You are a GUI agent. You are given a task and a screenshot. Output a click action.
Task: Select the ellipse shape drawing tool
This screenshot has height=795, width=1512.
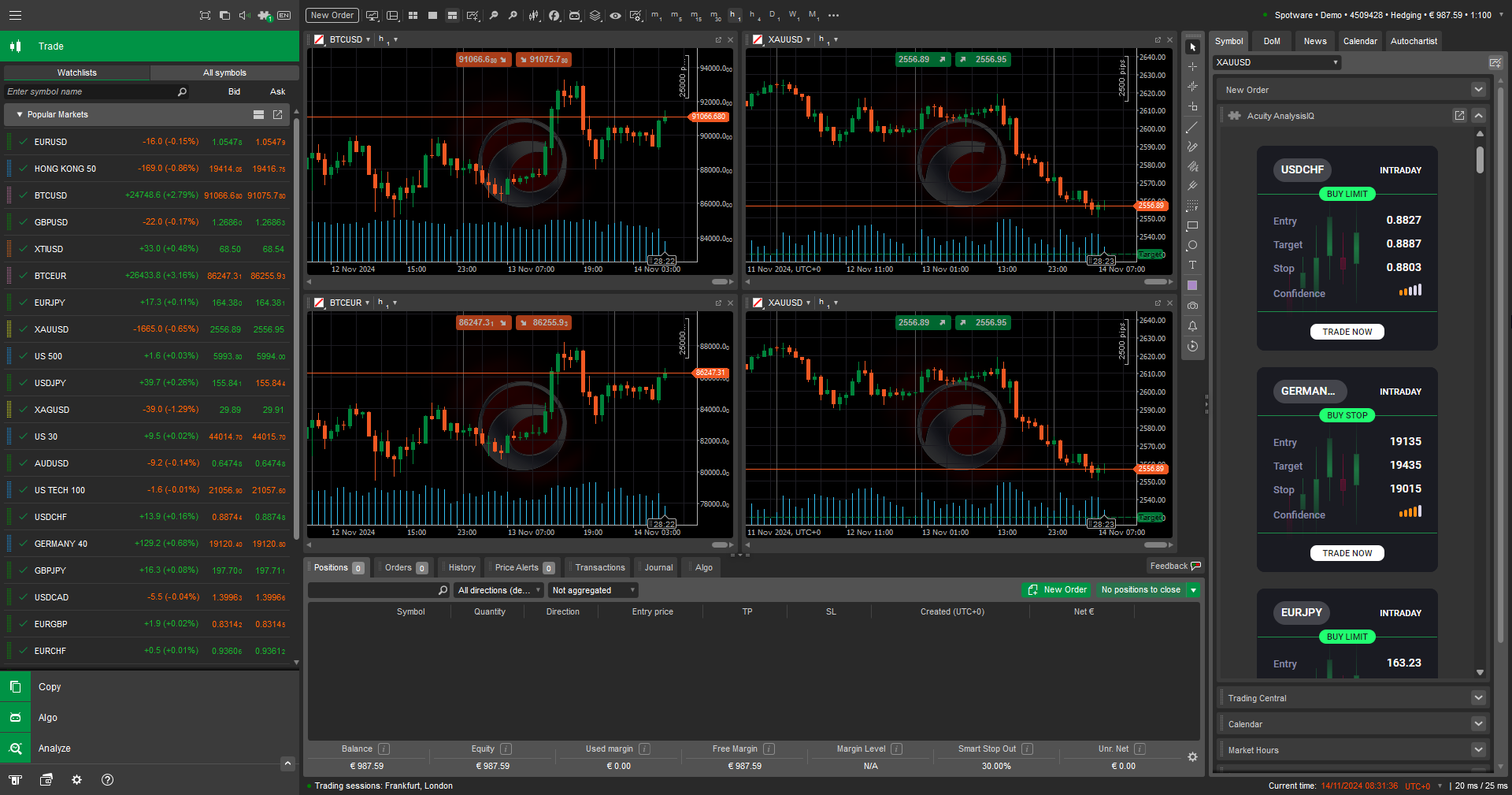(1192, 245)
